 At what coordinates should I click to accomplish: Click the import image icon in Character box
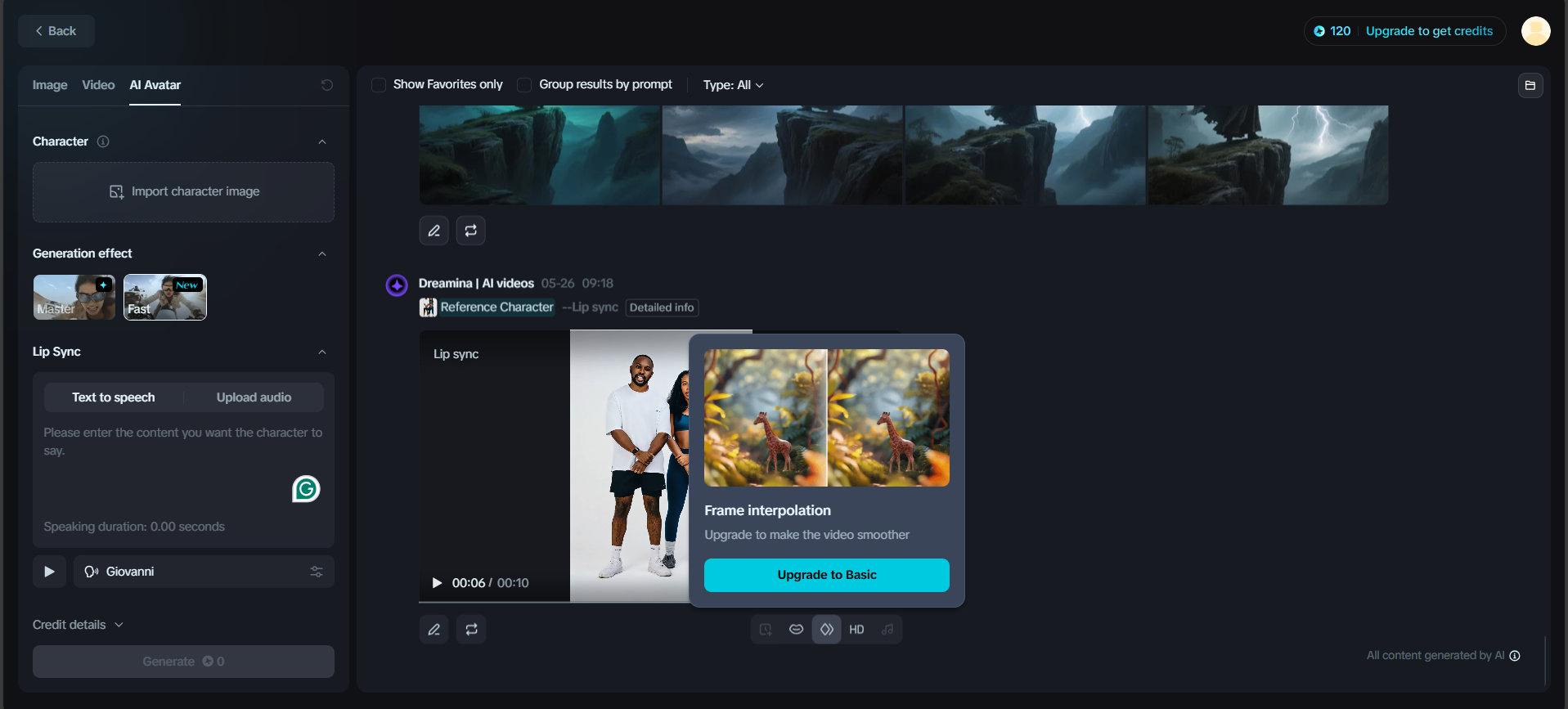pyautogui.click(x=116, y=191)
